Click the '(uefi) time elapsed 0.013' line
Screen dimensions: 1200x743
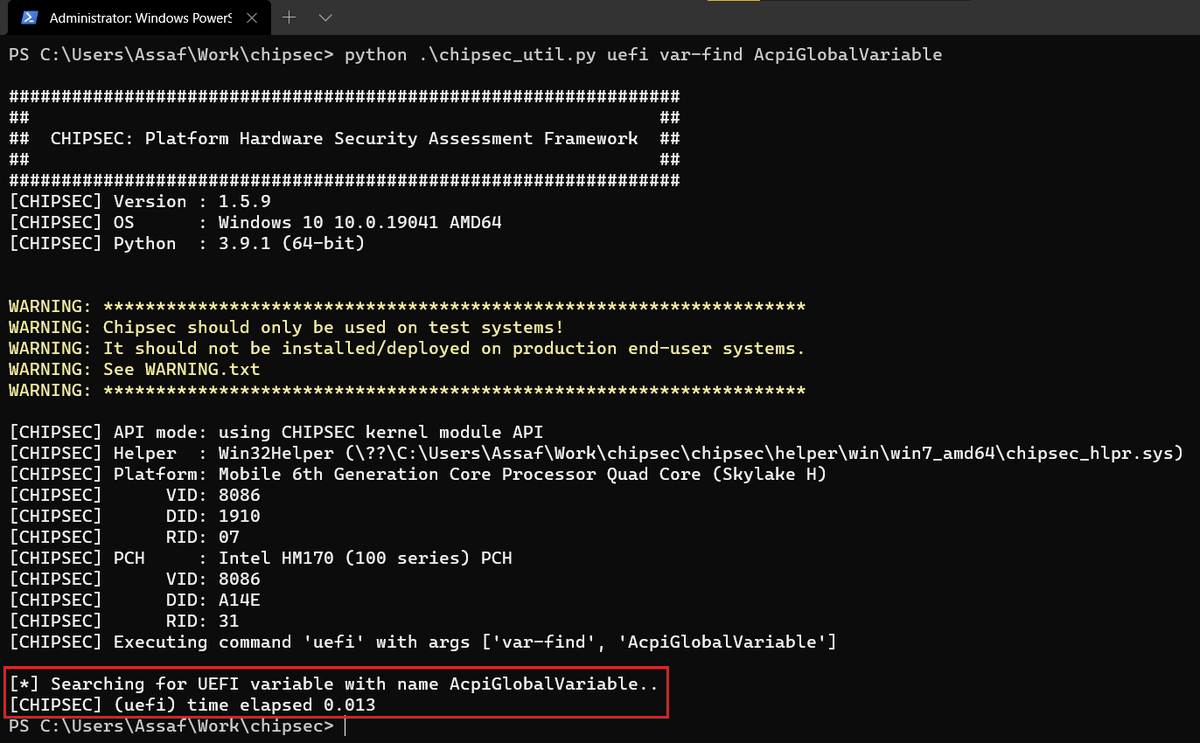[192, 706]
